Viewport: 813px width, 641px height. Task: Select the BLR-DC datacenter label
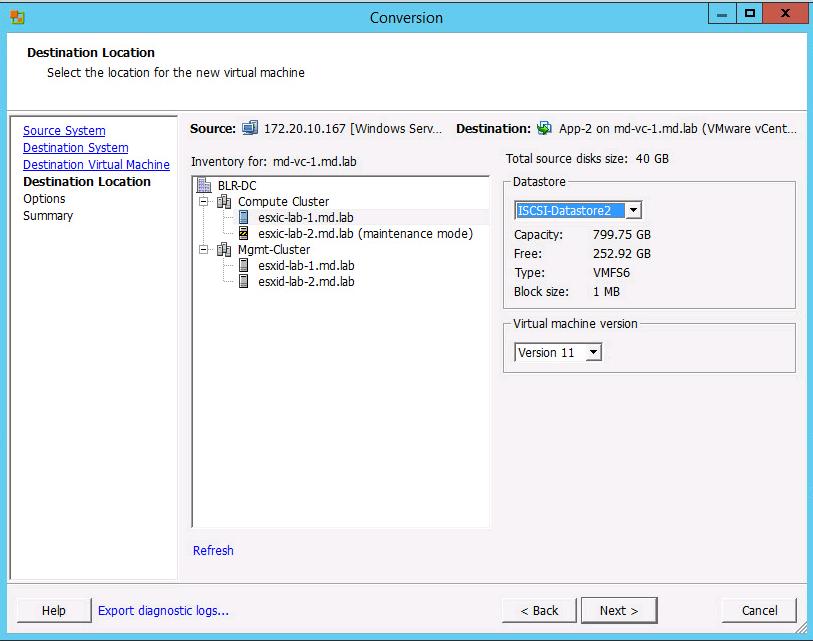pyautogui.click(x=237, y=185)
